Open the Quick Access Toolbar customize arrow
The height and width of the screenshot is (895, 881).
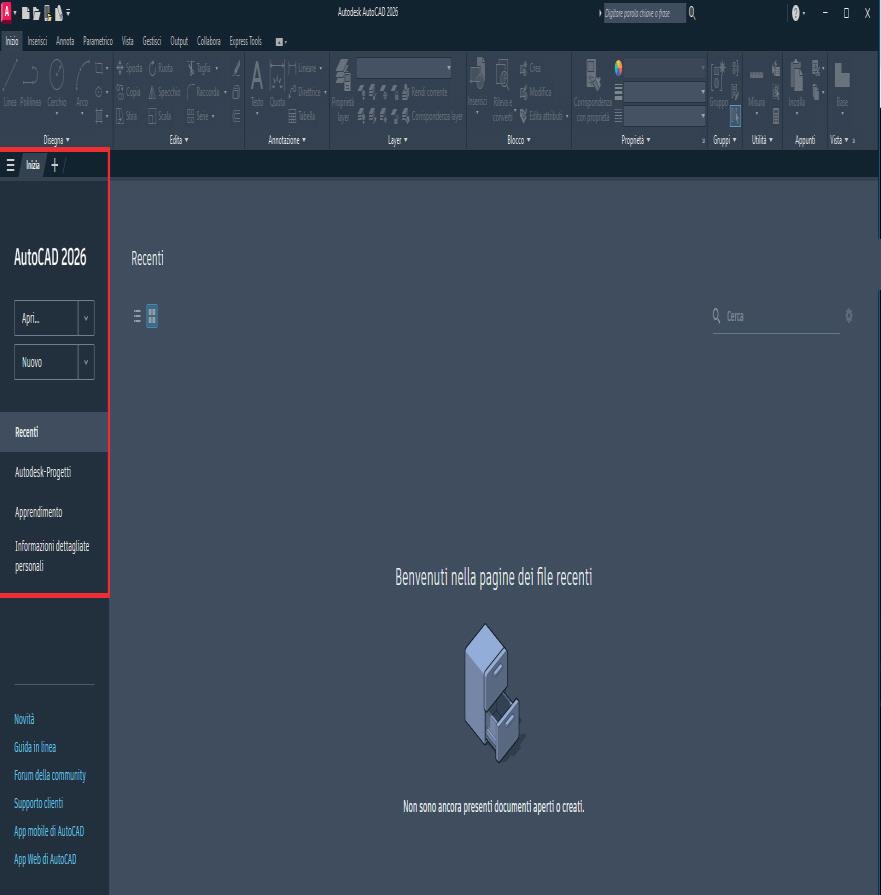(x=68, y=13)
